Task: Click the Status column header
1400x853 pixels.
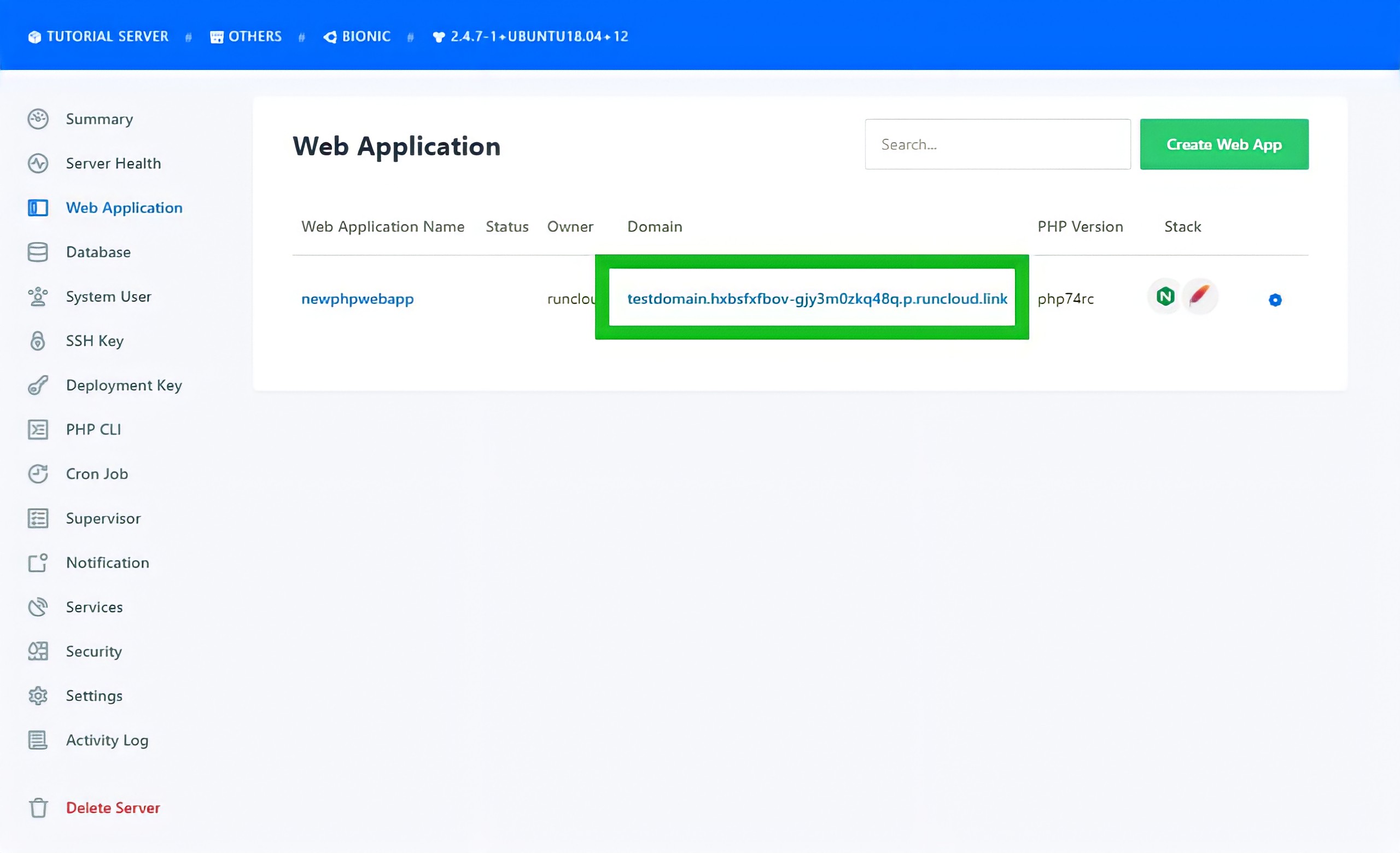Action: [507, 226]
